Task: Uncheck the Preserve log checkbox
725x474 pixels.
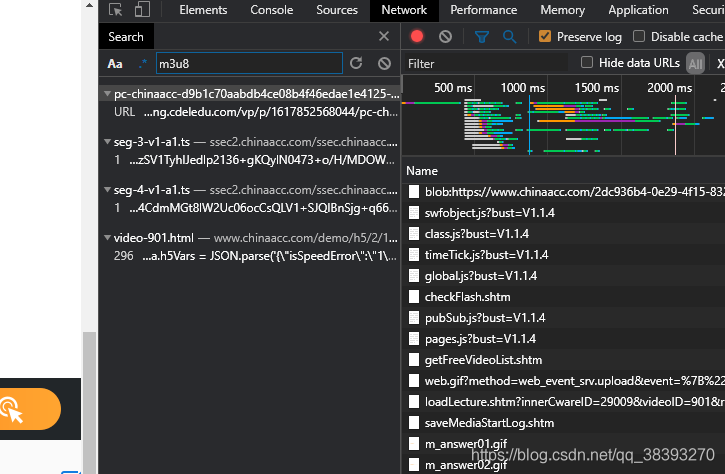Action: click(545, 36)
